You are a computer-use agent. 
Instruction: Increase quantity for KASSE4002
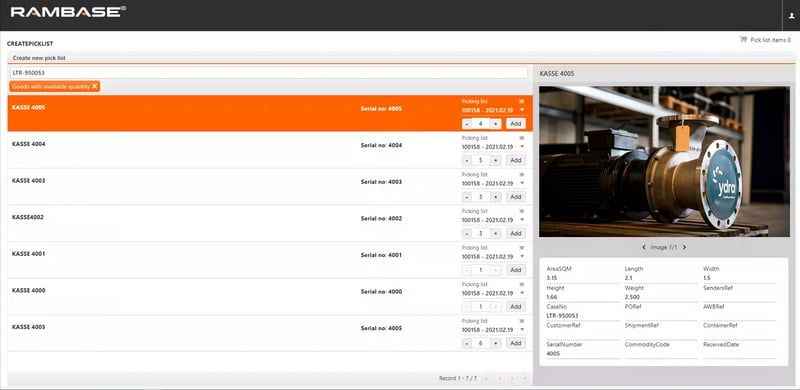495,233
